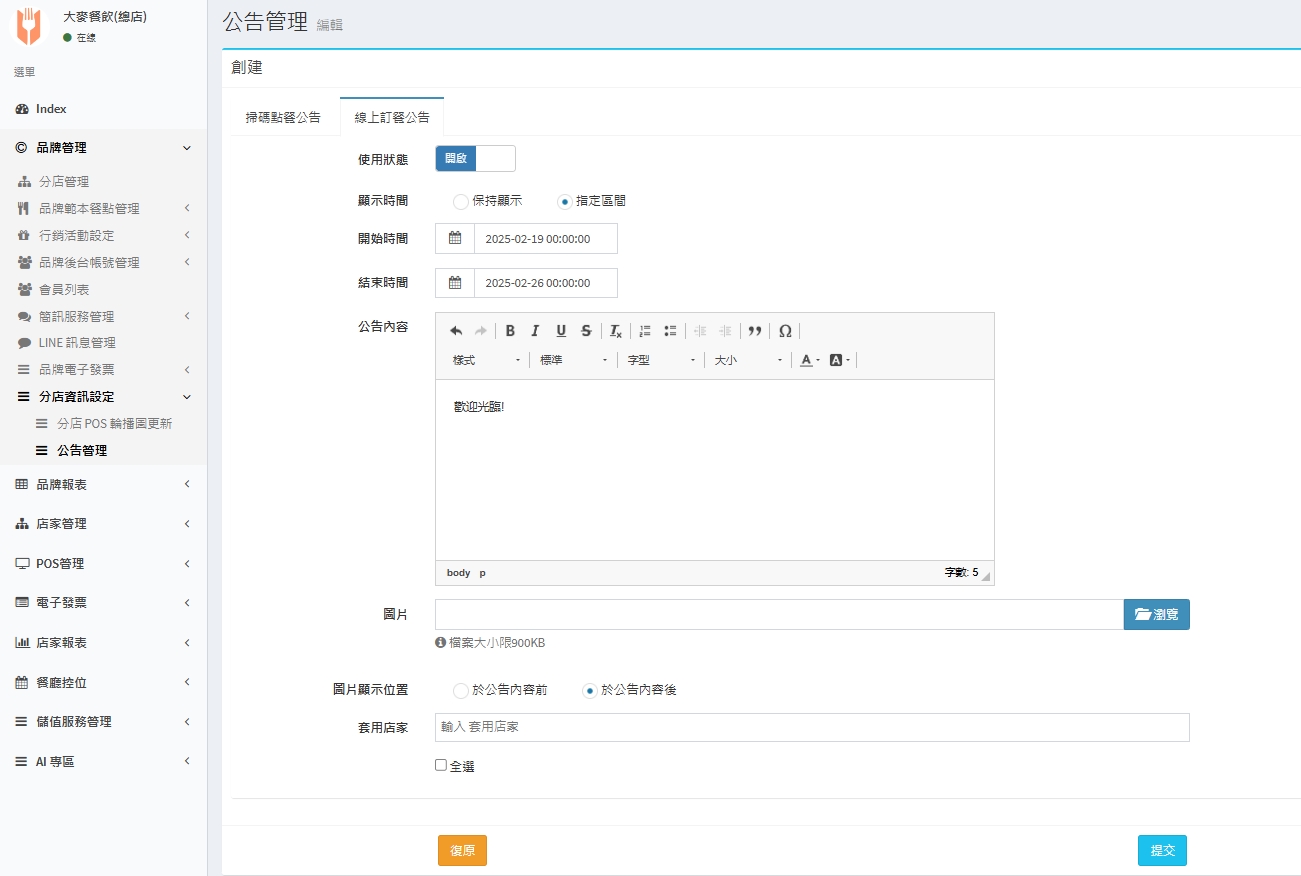Click the Undo arrow in editor
Screen dimensions: 1301x876
456,331
